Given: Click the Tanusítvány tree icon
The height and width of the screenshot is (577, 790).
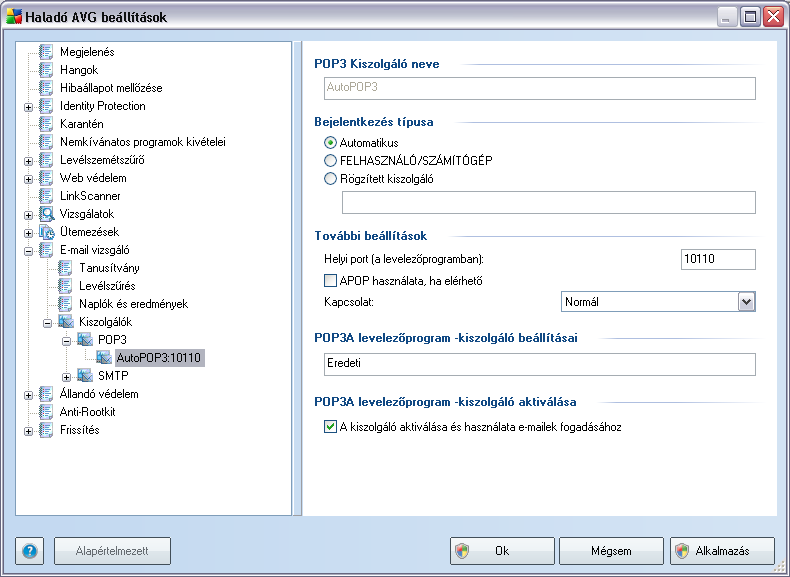Looking at the screenshot, I should 65,268.
